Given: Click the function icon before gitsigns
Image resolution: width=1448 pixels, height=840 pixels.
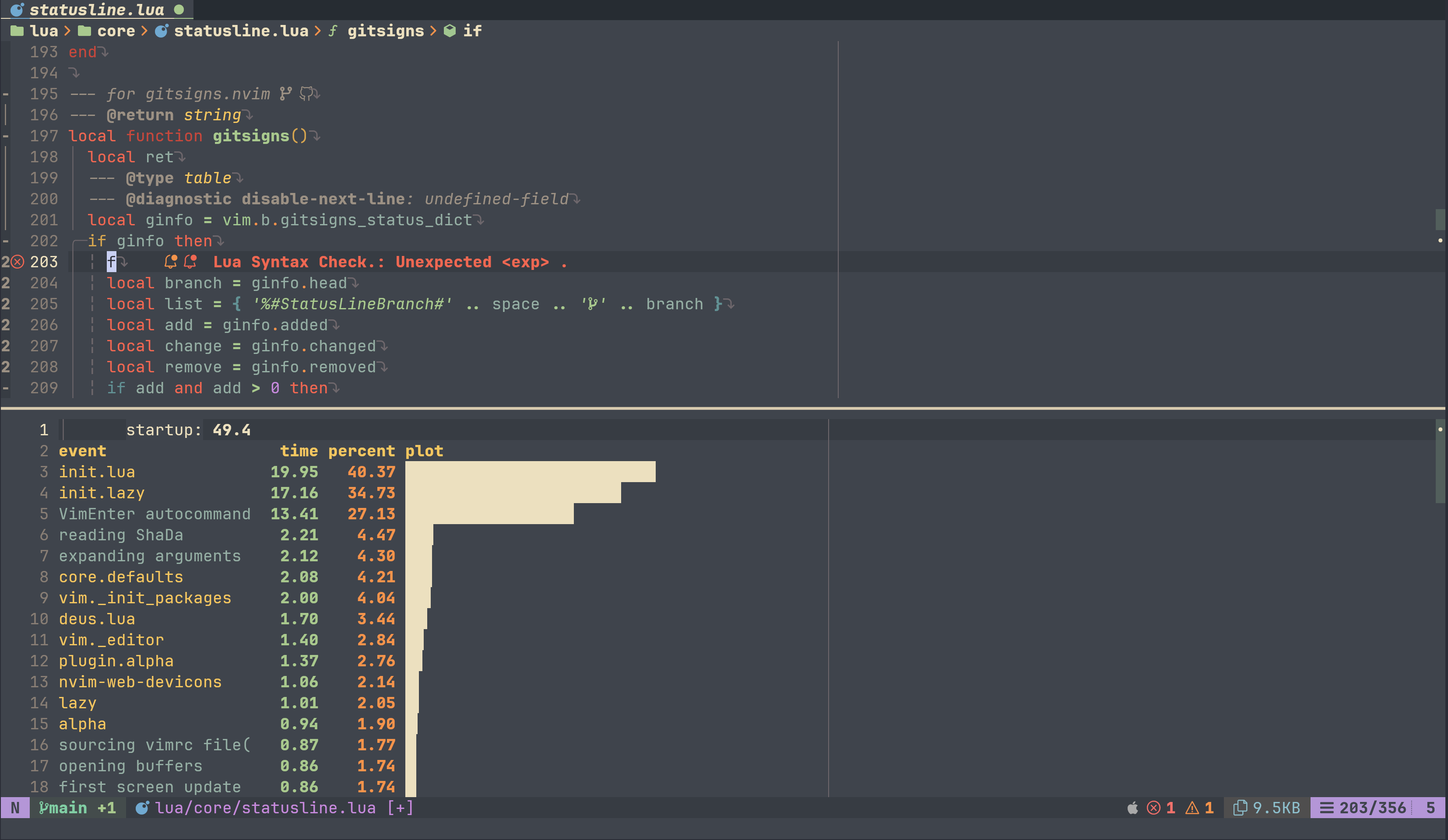Looking at the screenshot, I should coord(333,31).
